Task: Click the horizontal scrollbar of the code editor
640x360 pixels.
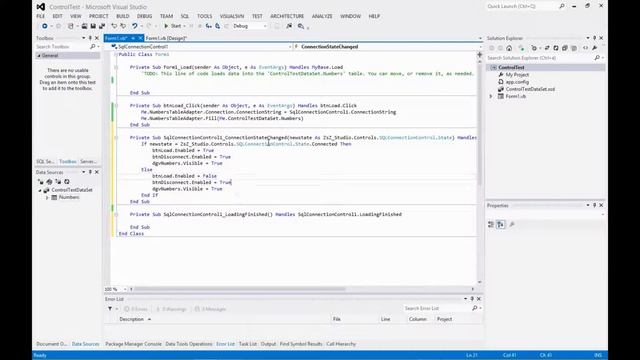Action: 240,289
